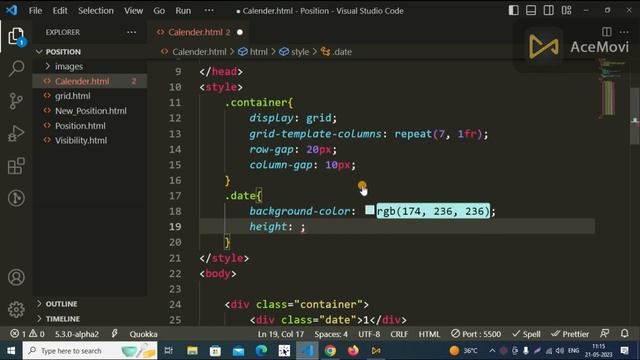Open Firefox from taskbar
Screen dimensions: 640x360
click(353, 351)
